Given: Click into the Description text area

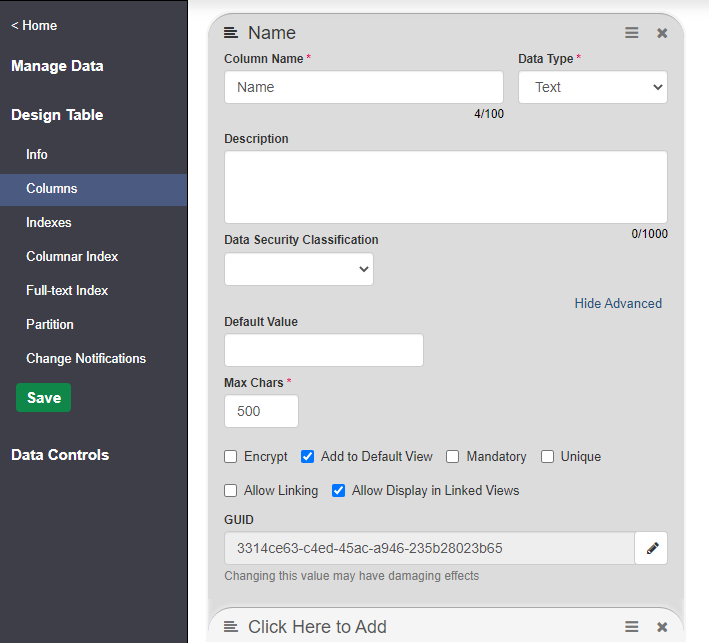Looking at the screenshot, I should (445, 187).
